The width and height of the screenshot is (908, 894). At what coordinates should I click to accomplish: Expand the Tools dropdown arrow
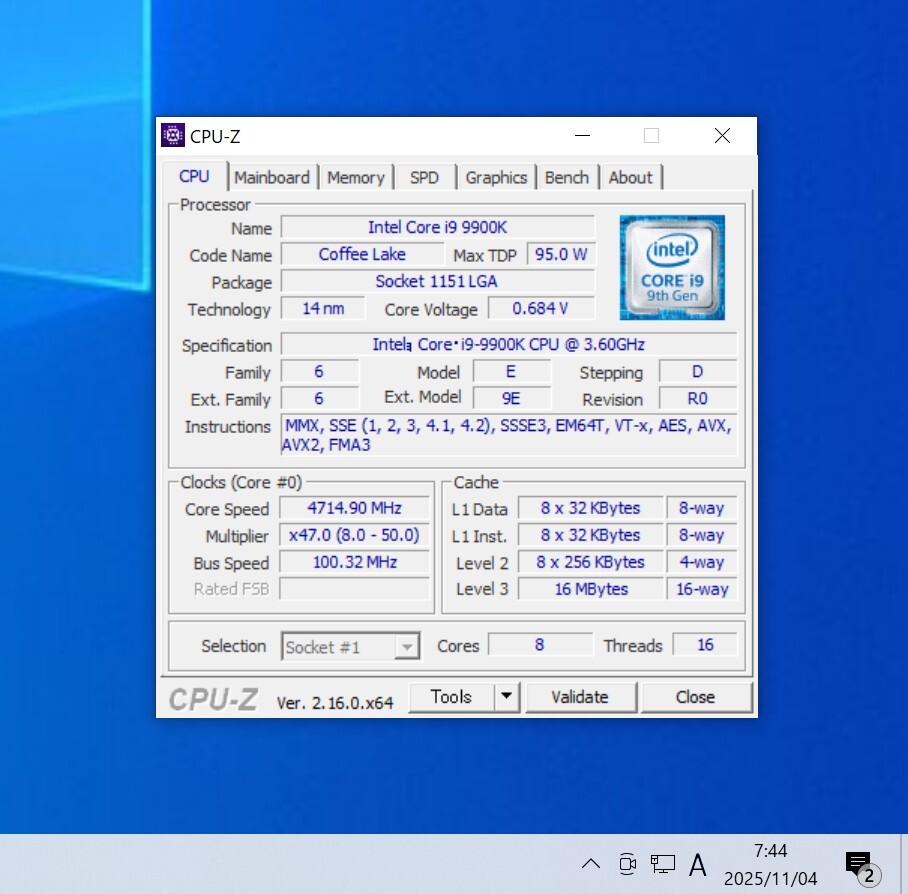tap(507, 697)
